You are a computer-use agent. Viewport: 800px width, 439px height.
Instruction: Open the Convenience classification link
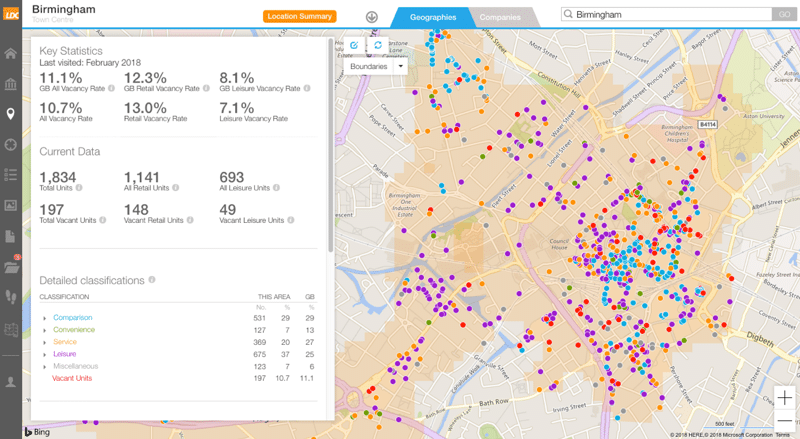click(74, 330)
